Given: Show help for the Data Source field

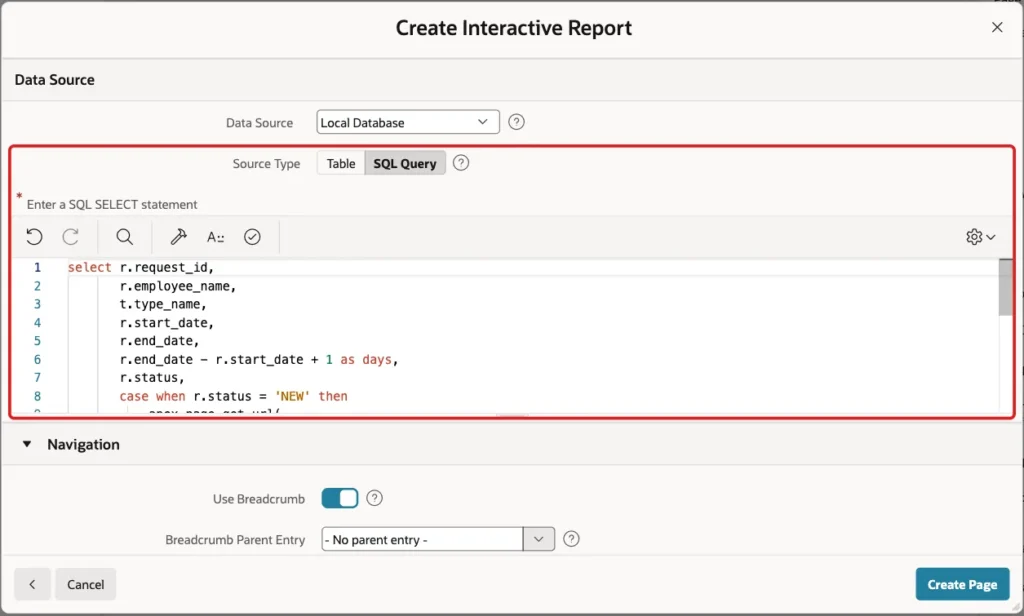Looking at the screenshot, I should [516, 122].
